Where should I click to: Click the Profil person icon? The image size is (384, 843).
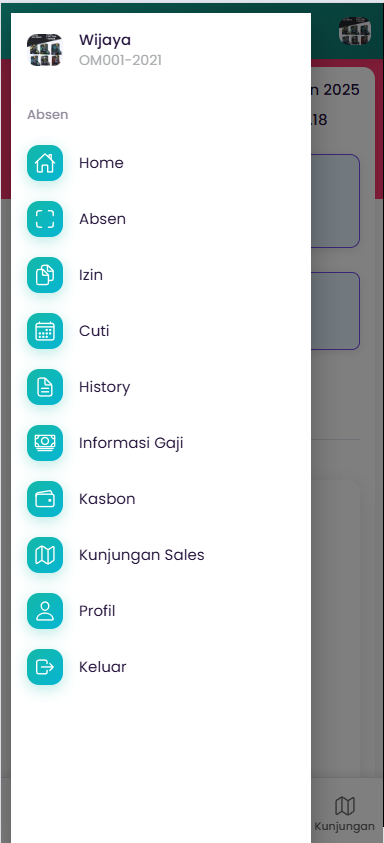[x=45, y=611]
